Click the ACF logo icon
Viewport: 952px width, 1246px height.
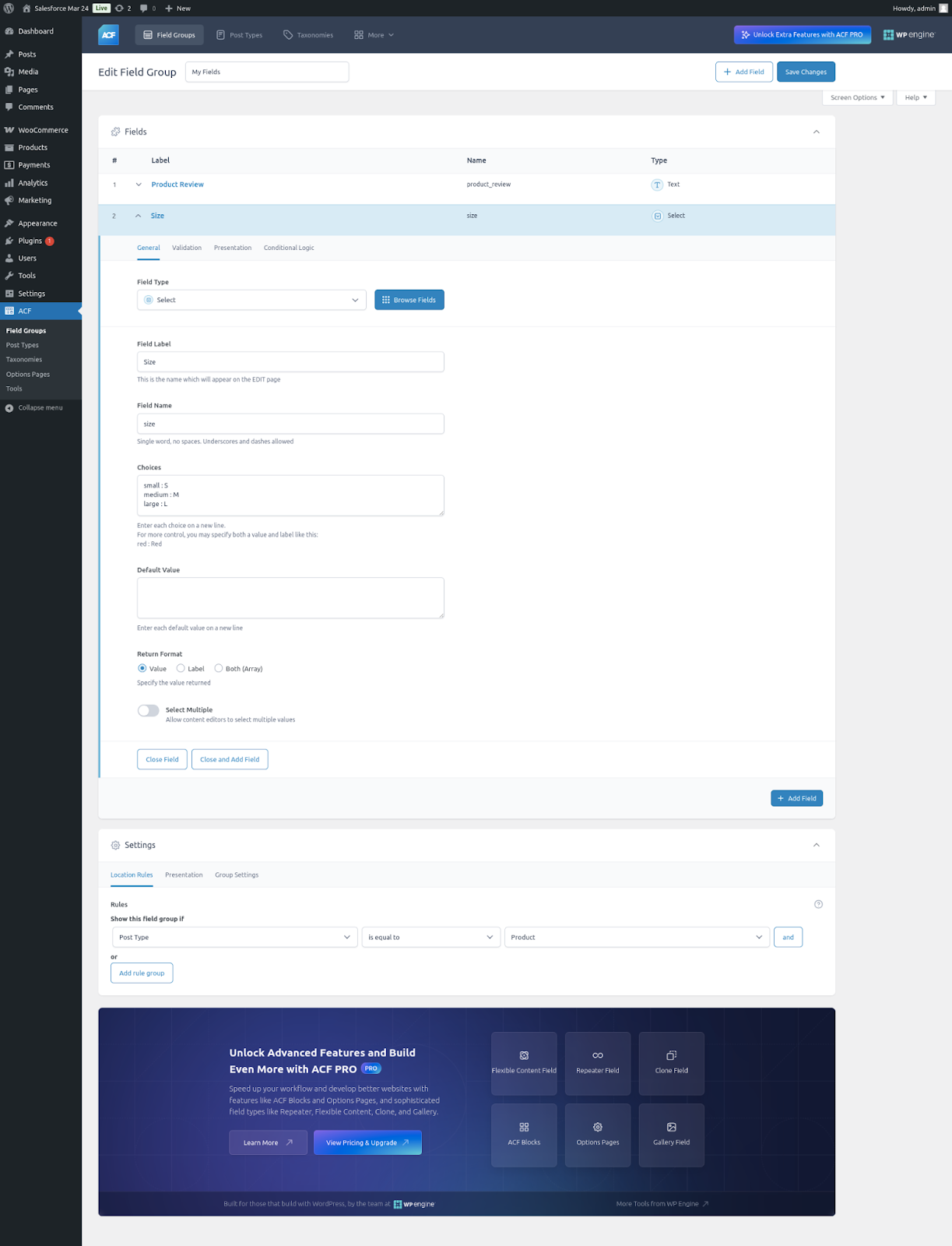(108, 35)
